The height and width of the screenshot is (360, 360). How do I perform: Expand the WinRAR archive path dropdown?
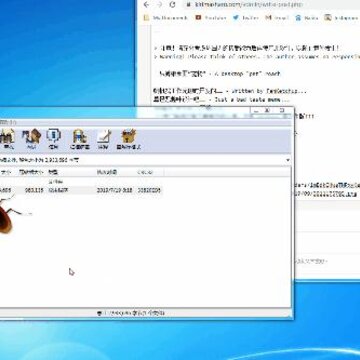coord(288,160)
